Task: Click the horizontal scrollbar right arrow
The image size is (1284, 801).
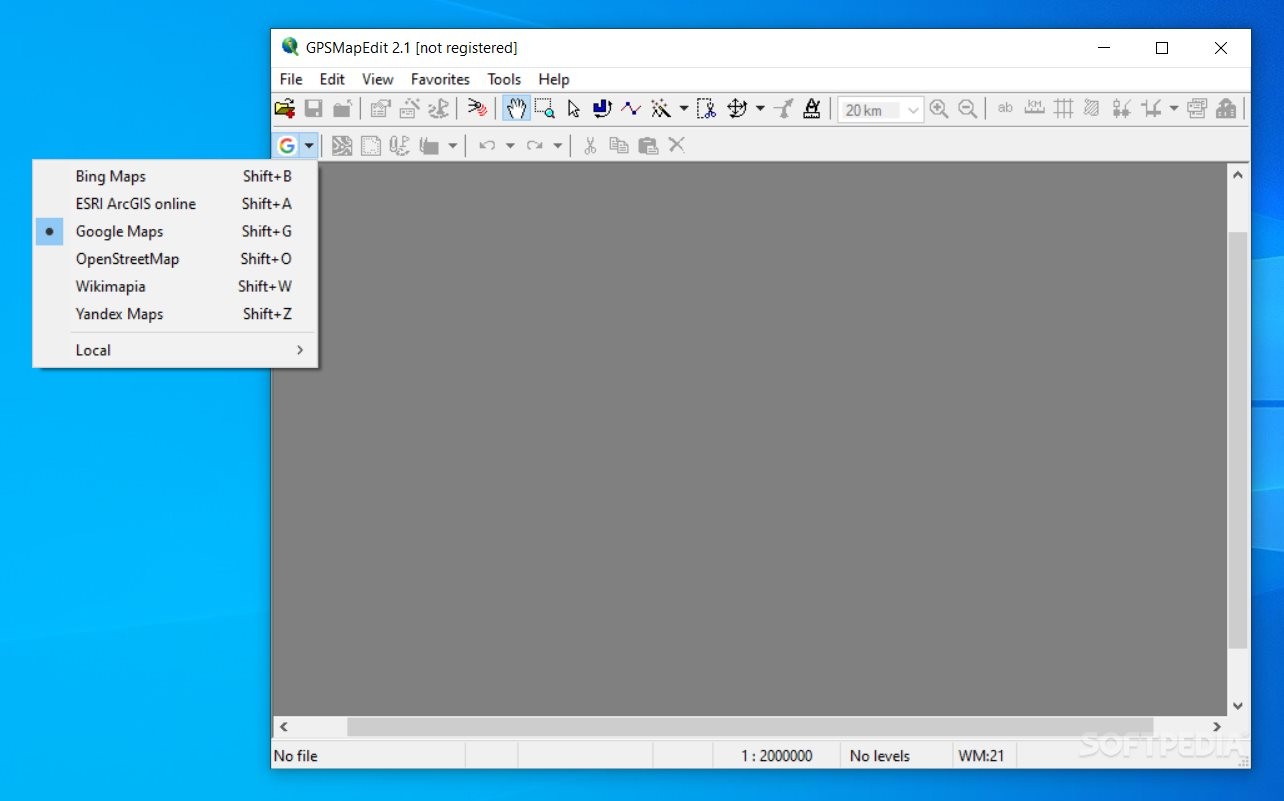Action: click(1217, 727)
